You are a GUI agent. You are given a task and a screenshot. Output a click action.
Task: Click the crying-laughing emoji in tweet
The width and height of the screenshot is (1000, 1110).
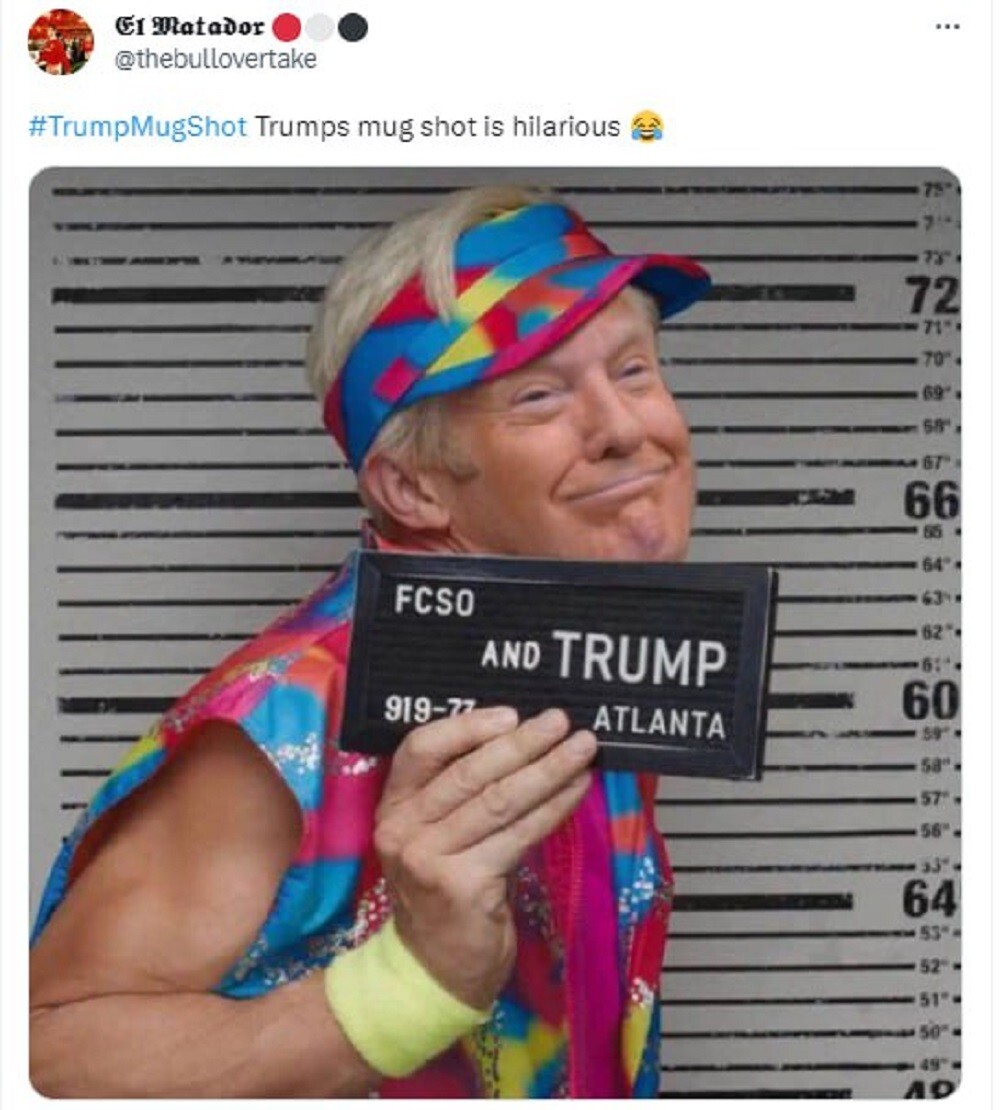click(x=647, y=127)
